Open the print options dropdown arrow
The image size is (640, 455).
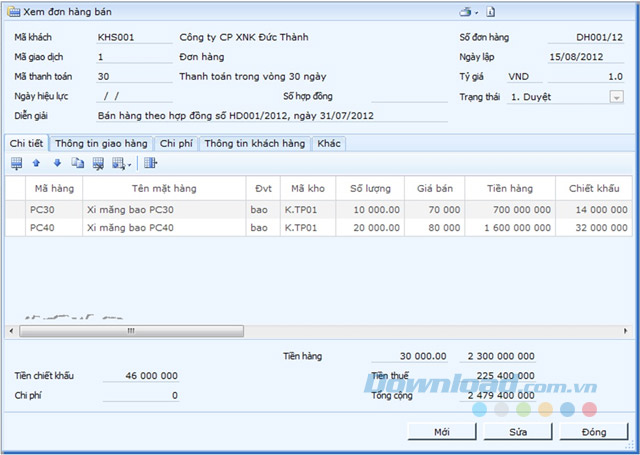[476, 13]
